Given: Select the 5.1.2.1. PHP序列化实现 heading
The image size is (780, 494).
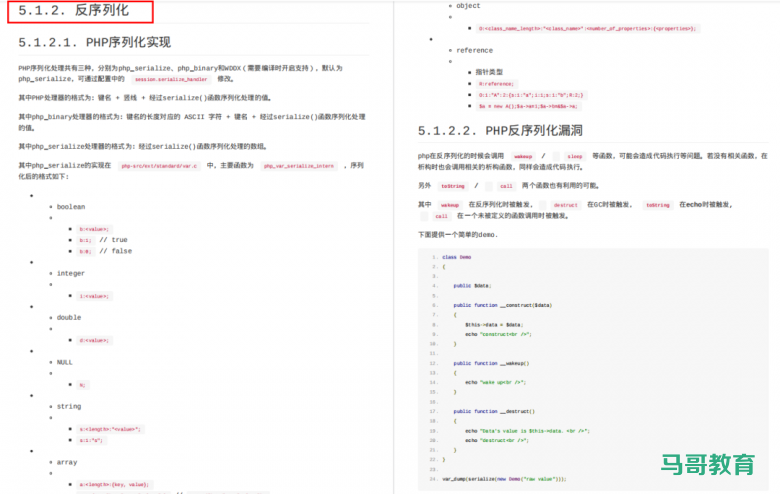Looking at the screenshot, I should [x=95, y=42].
